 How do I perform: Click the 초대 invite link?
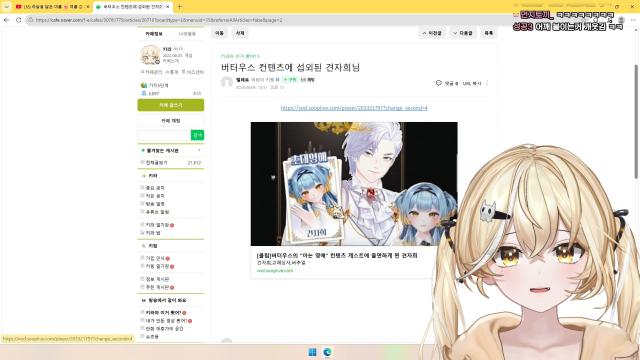coord(197,93)
